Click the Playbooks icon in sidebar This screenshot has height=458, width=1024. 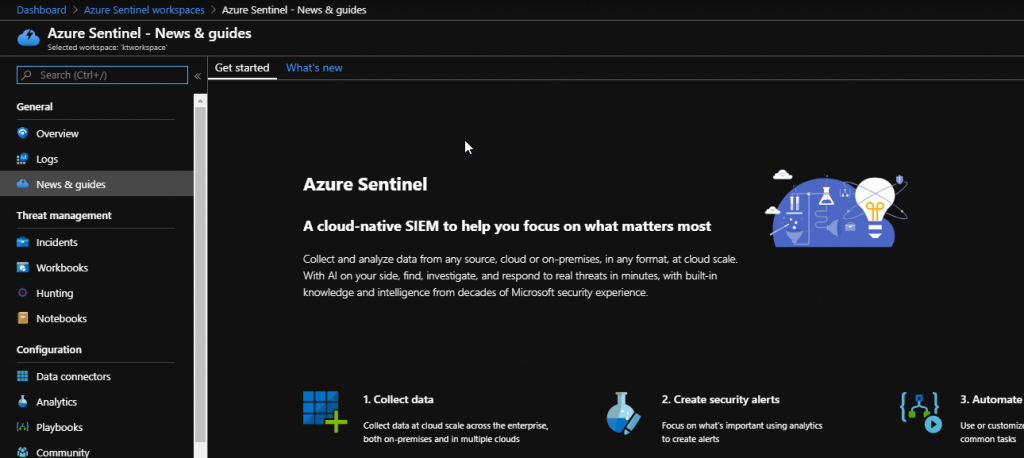pyautogui.click(x=23, y=427)
